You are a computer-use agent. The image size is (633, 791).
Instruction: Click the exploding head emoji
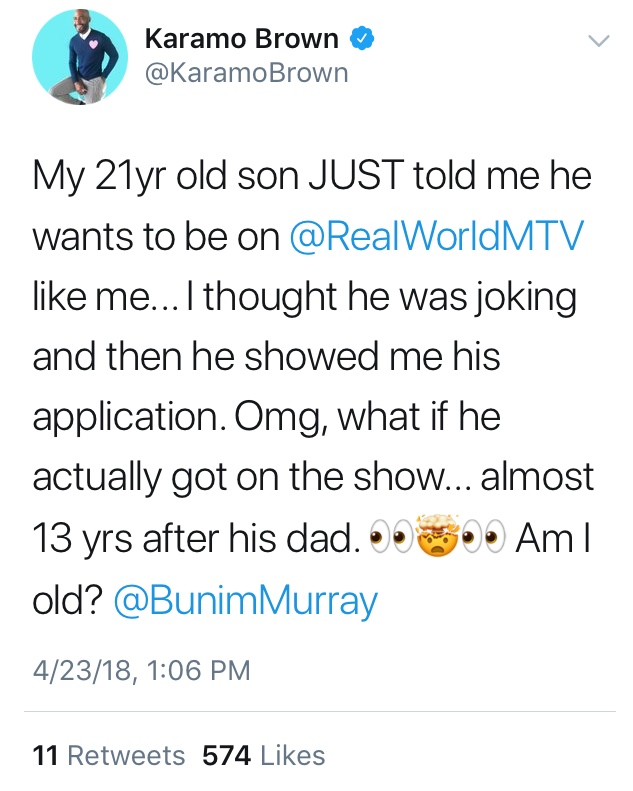click(437, 536)
